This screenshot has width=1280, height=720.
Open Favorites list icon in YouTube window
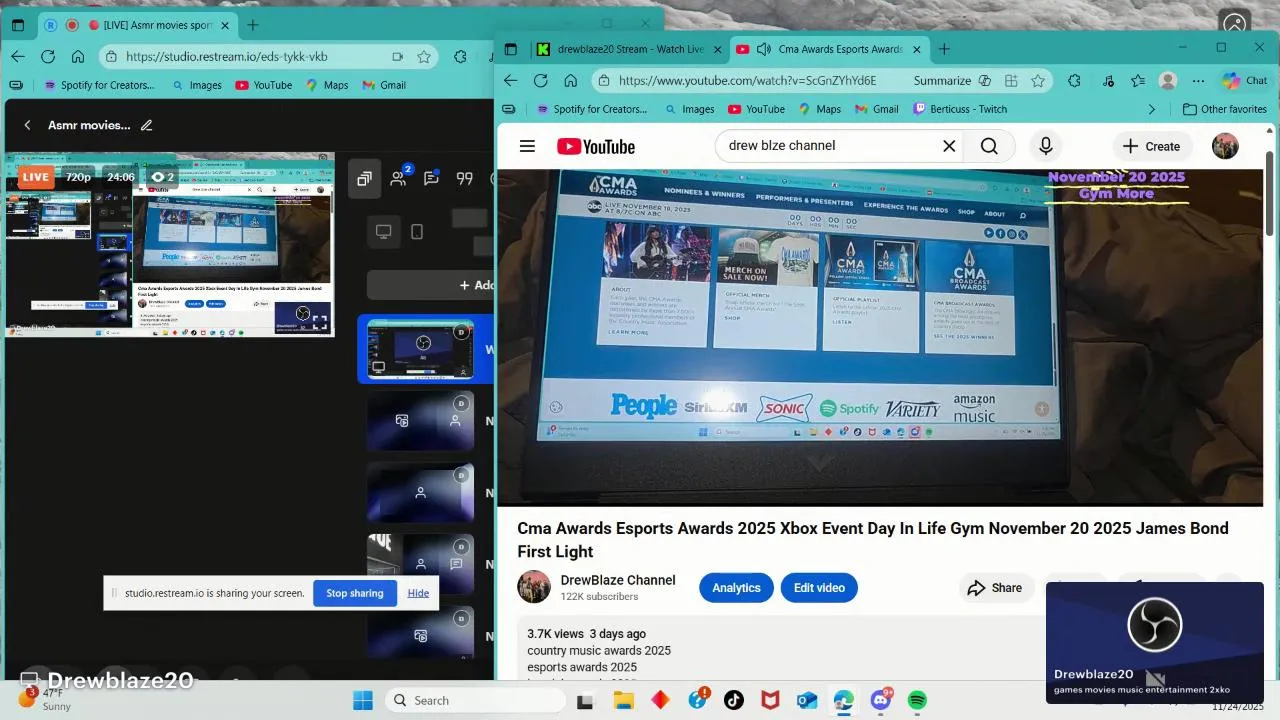(x=1137, y=81)
